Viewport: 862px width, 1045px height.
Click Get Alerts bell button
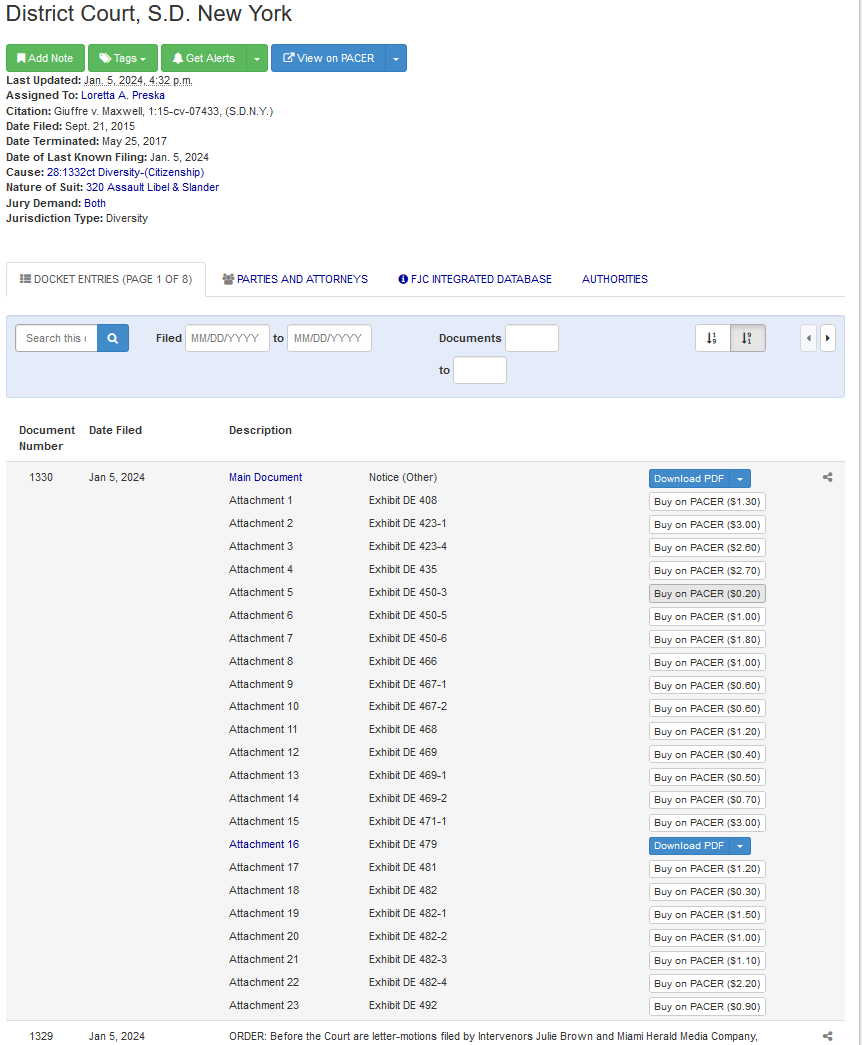[204, 58]
